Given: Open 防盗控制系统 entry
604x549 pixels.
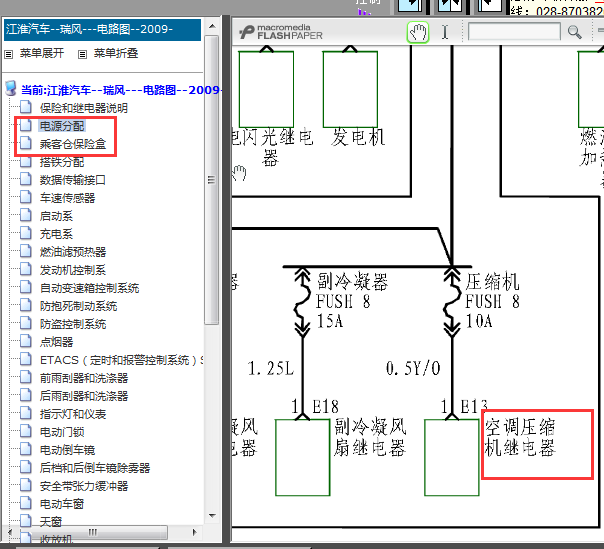Looking at the screenshot, I should click(73, 324).
